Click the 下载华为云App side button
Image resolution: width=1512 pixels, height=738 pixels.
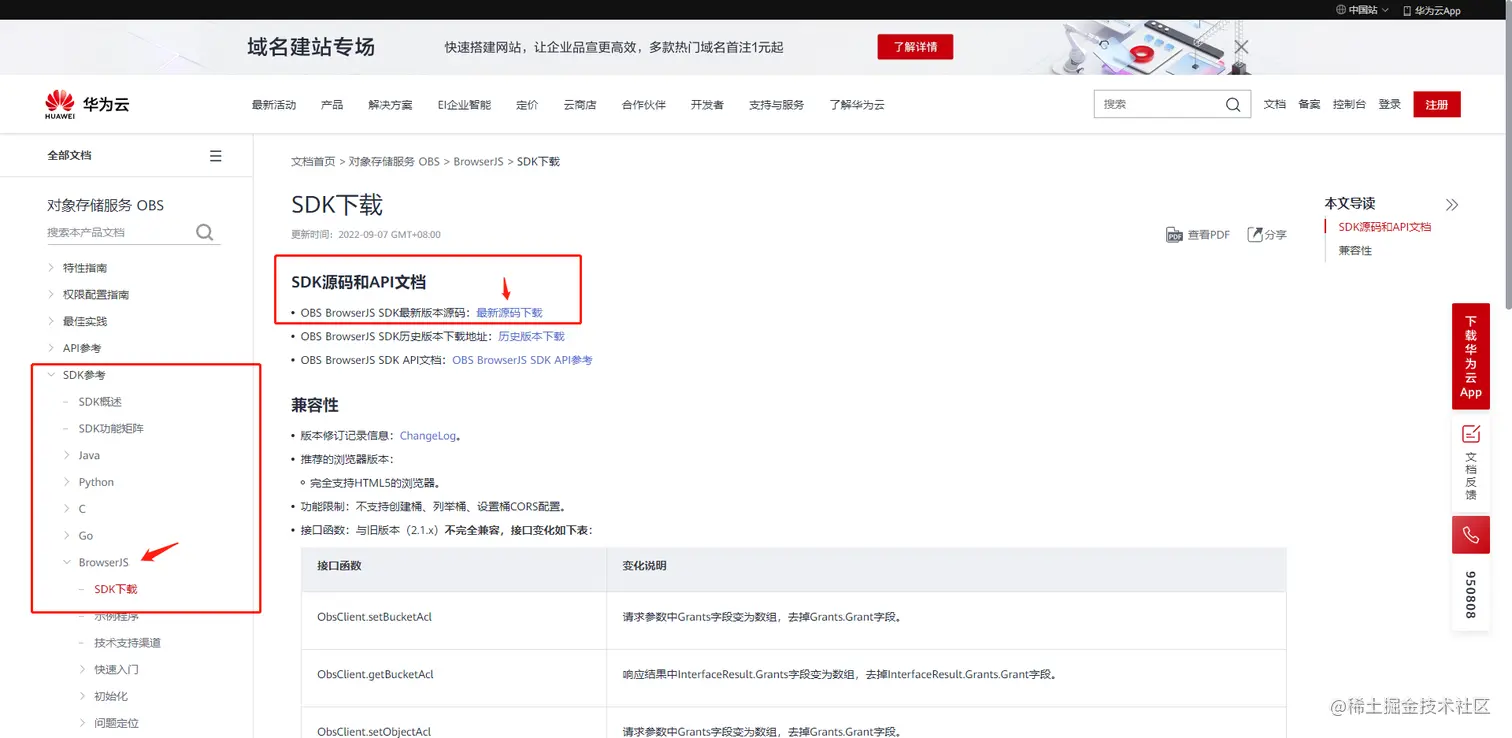point(1471,357)
